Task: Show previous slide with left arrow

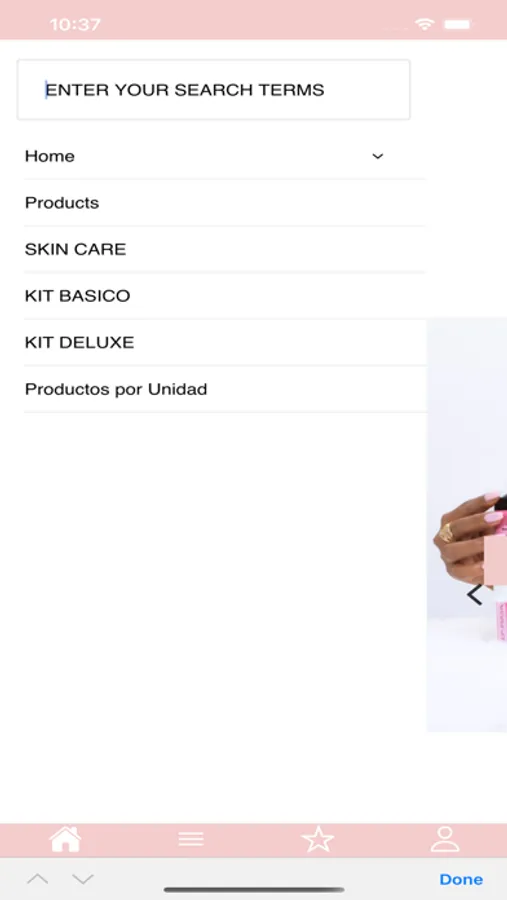Action: pyautogui.click(x=474, y=595)
